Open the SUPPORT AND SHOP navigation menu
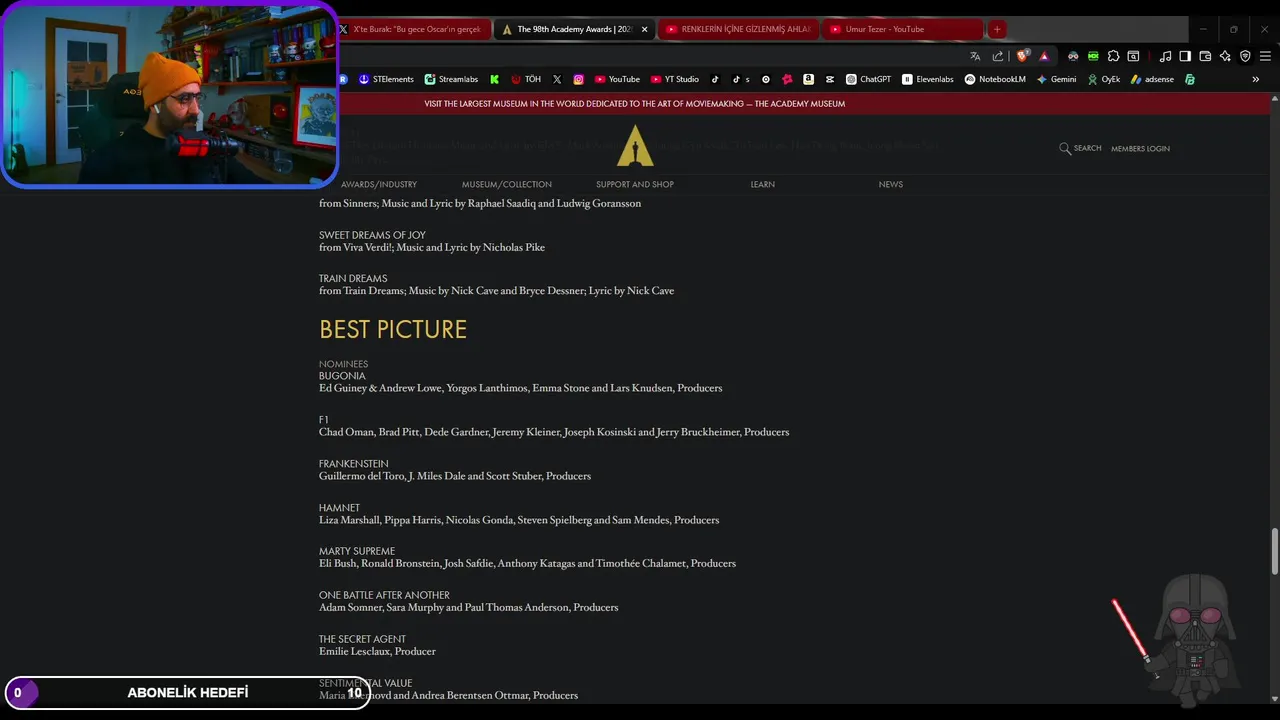 635,184
